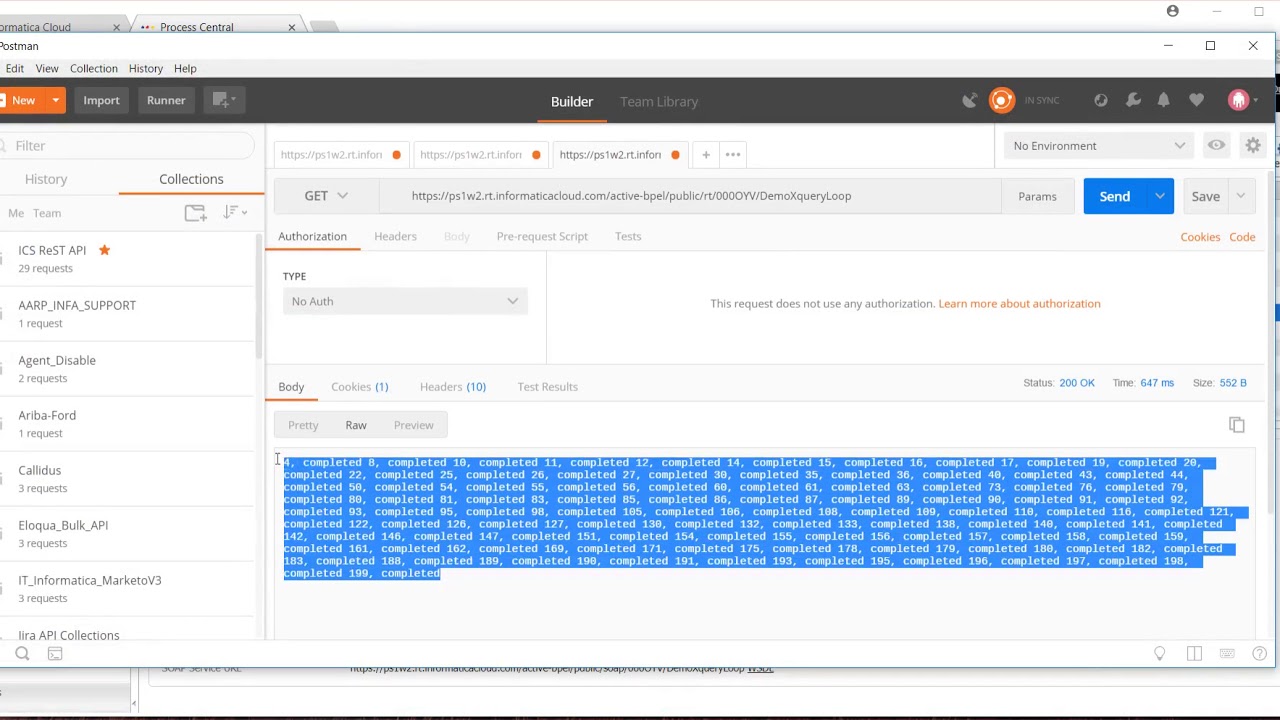Switch response view to Pretty
Viewport: 1280px width, 720px height.
(x=303, y=425)
